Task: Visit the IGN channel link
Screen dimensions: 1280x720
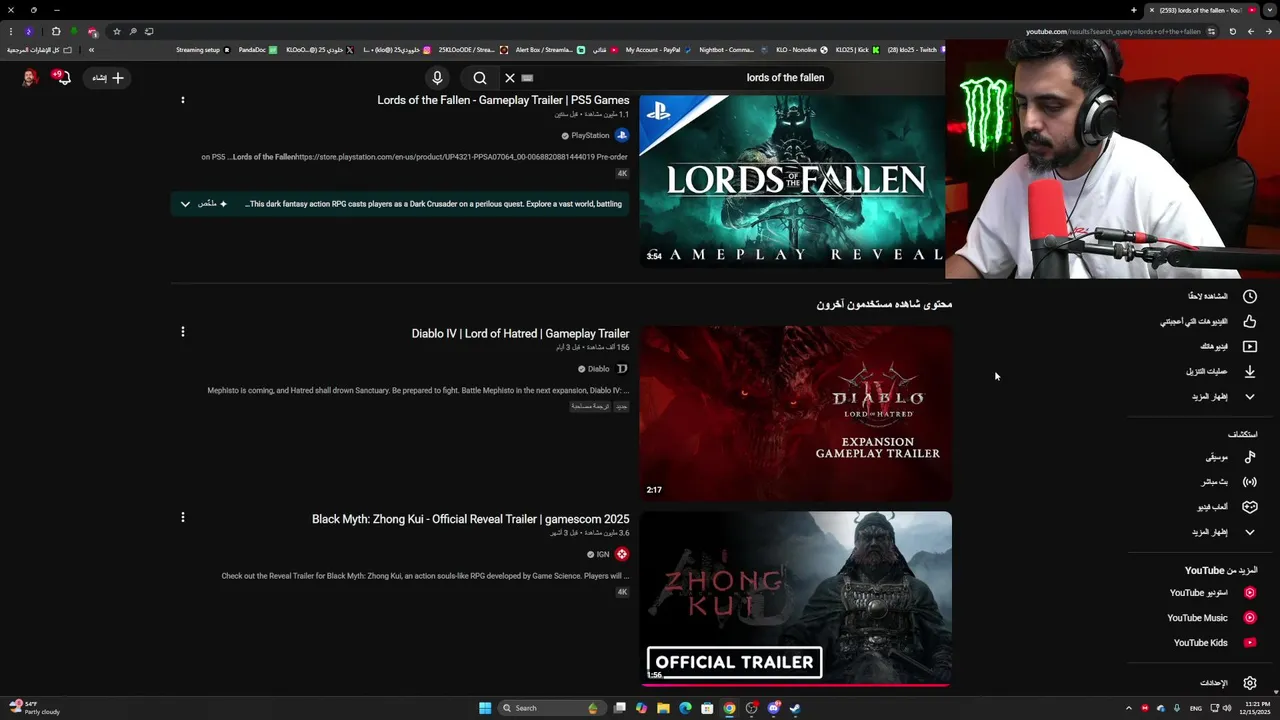Action: [602, 554]
